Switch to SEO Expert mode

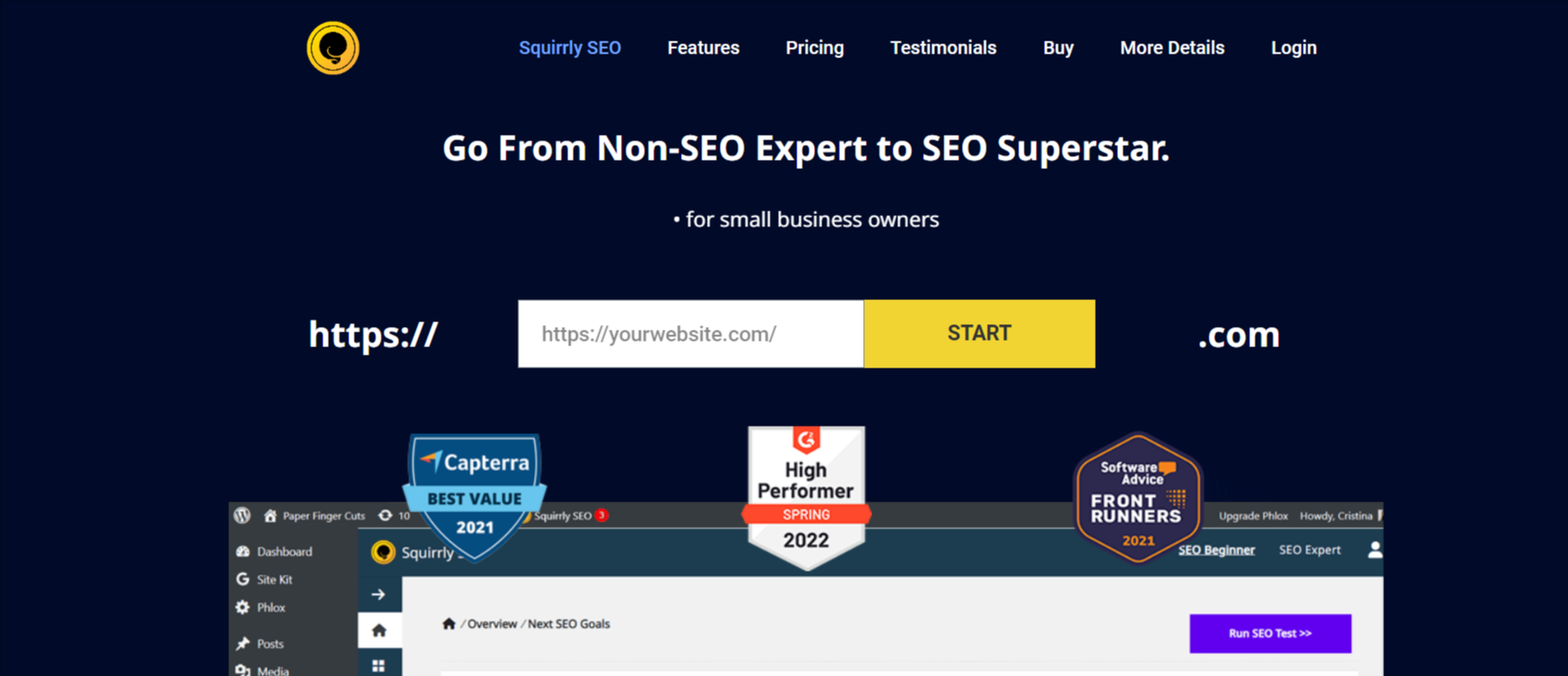tap(1309, 550)
